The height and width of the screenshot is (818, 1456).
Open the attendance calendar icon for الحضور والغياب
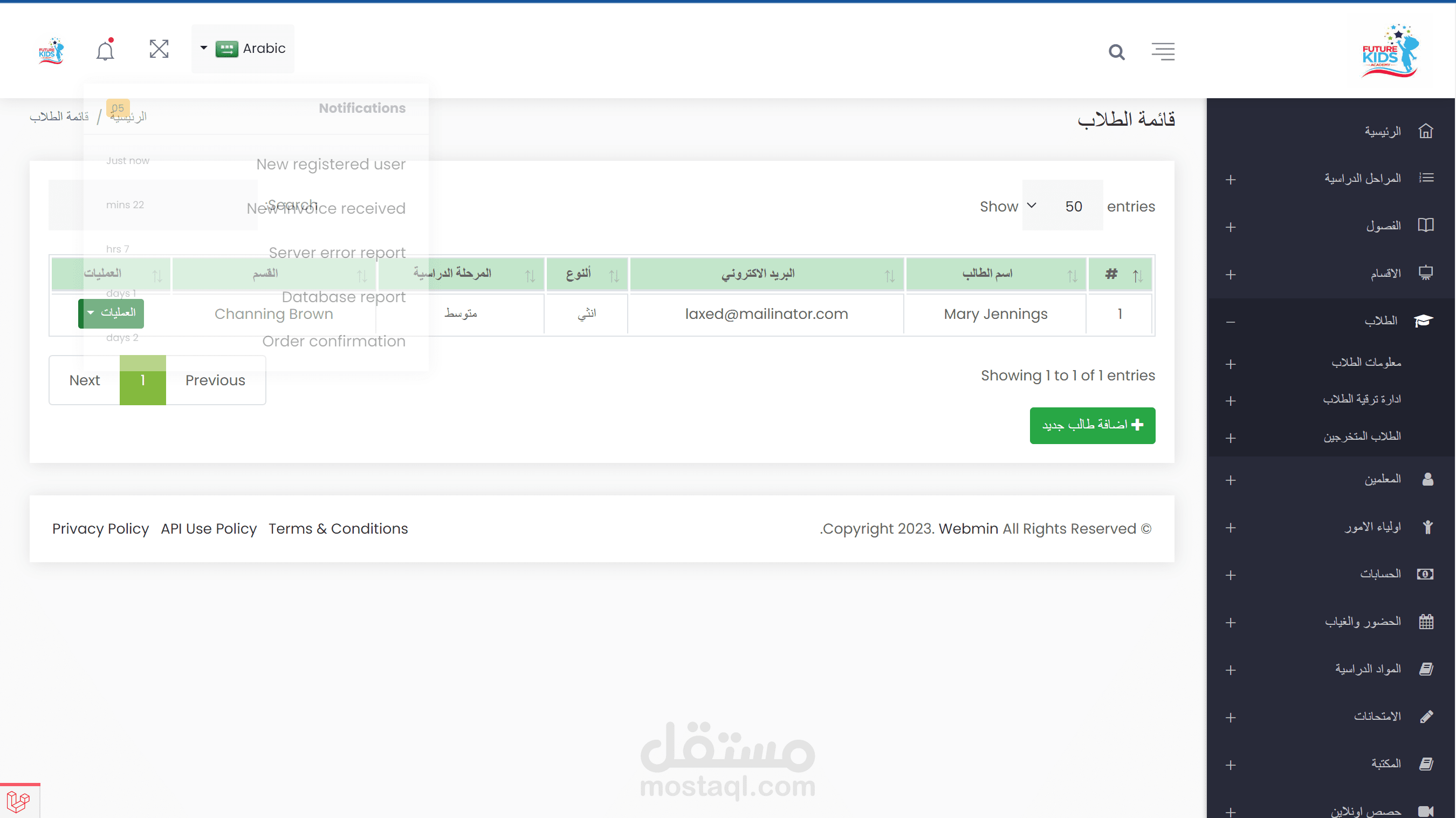pyautogui.click(x=1426, y=621)
